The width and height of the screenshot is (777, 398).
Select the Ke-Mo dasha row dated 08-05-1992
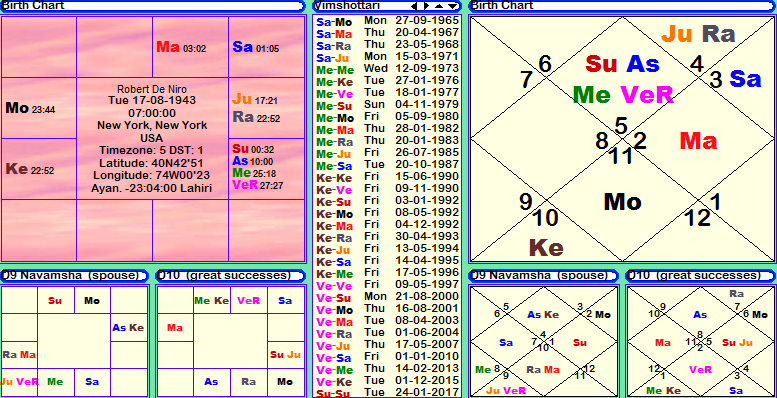pyautogui.click(x=387, y=213)
